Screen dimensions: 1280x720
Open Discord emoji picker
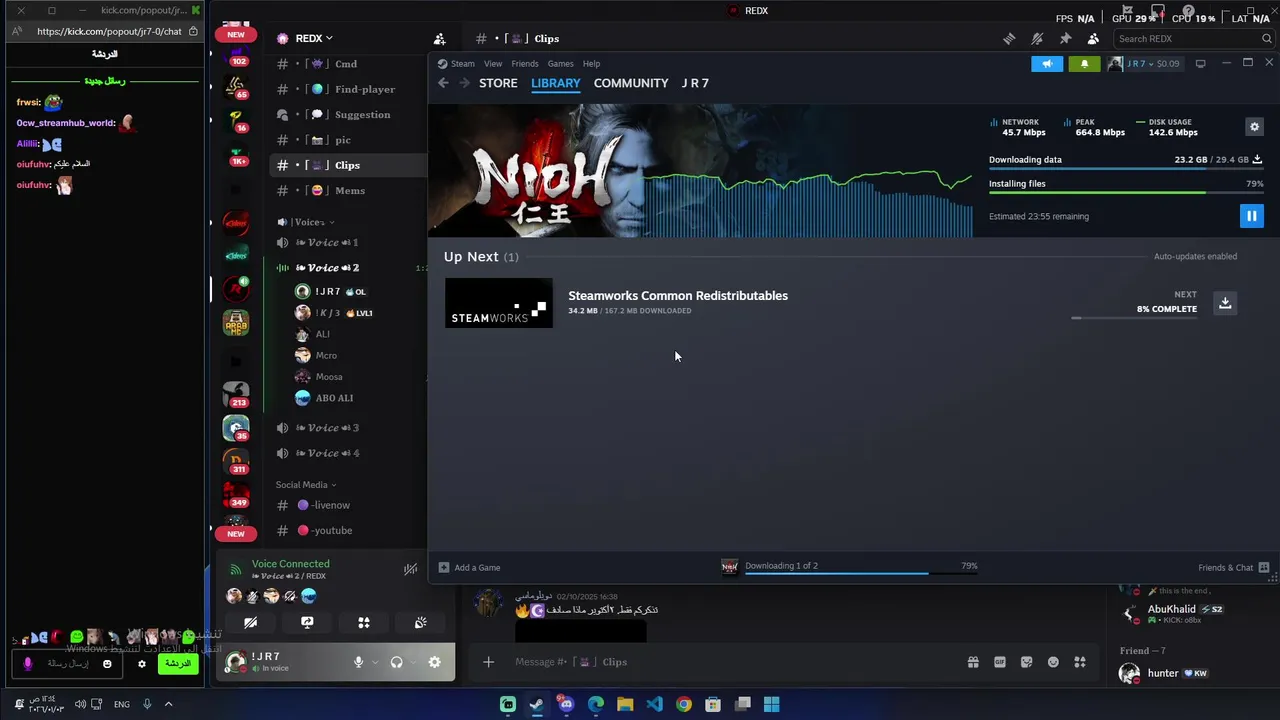pyautogui.click(x=1053, y=662)
